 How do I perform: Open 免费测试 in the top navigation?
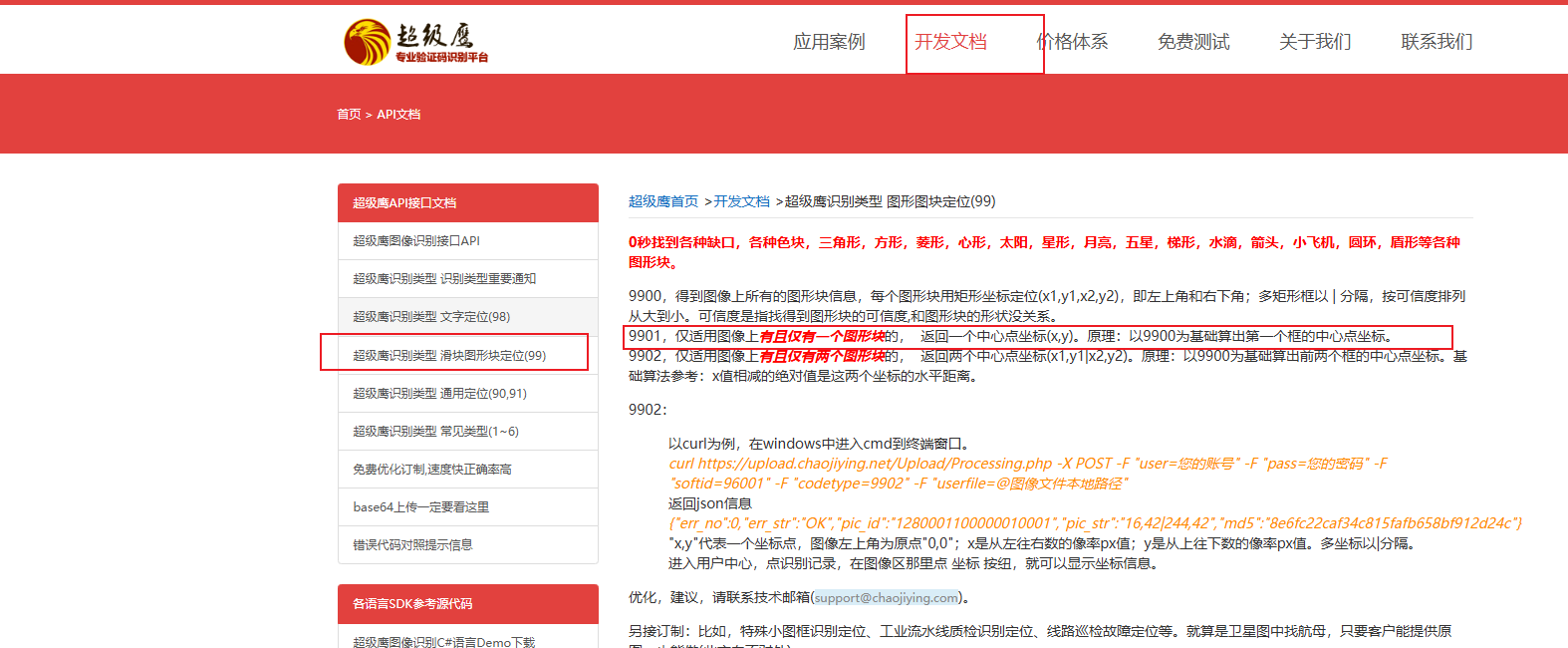pos(1193,42)
